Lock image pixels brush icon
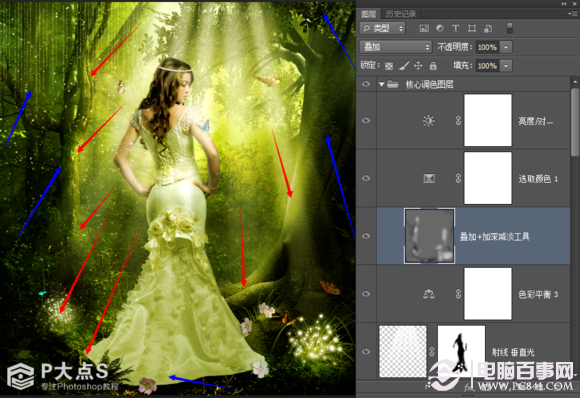 pyautogui.click(x=404, y=66)
